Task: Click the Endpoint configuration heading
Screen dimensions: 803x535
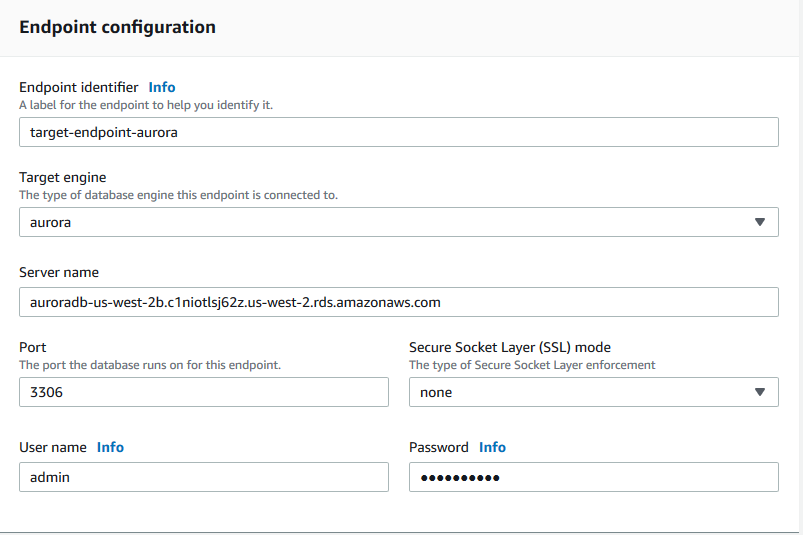Action: (x=117, y=27)
